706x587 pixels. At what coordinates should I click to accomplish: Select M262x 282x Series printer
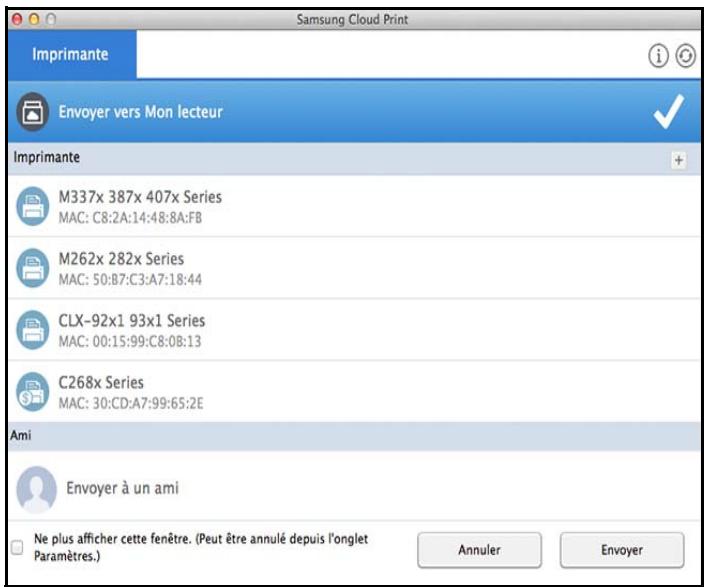(x=354, y=268)
